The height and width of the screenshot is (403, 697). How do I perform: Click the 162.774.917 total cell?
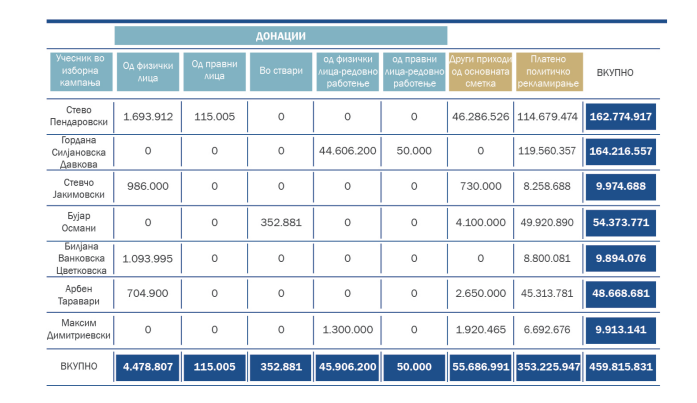point(621,117)
